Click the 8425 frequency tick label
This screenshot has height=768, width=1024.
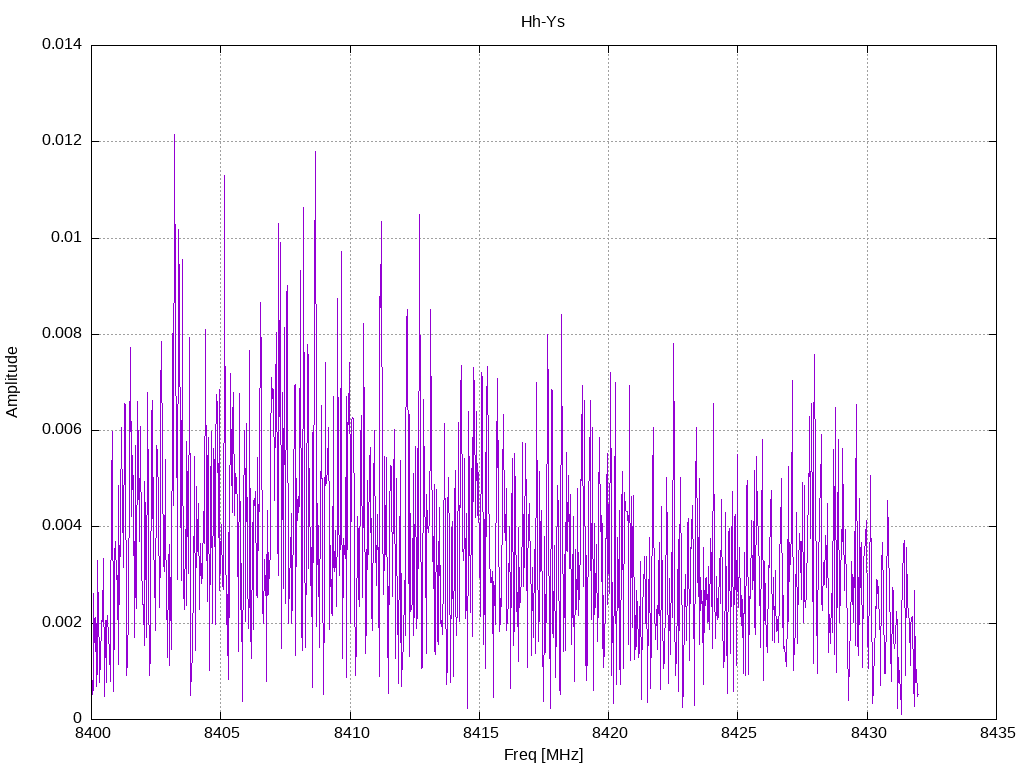pos(737,733)
